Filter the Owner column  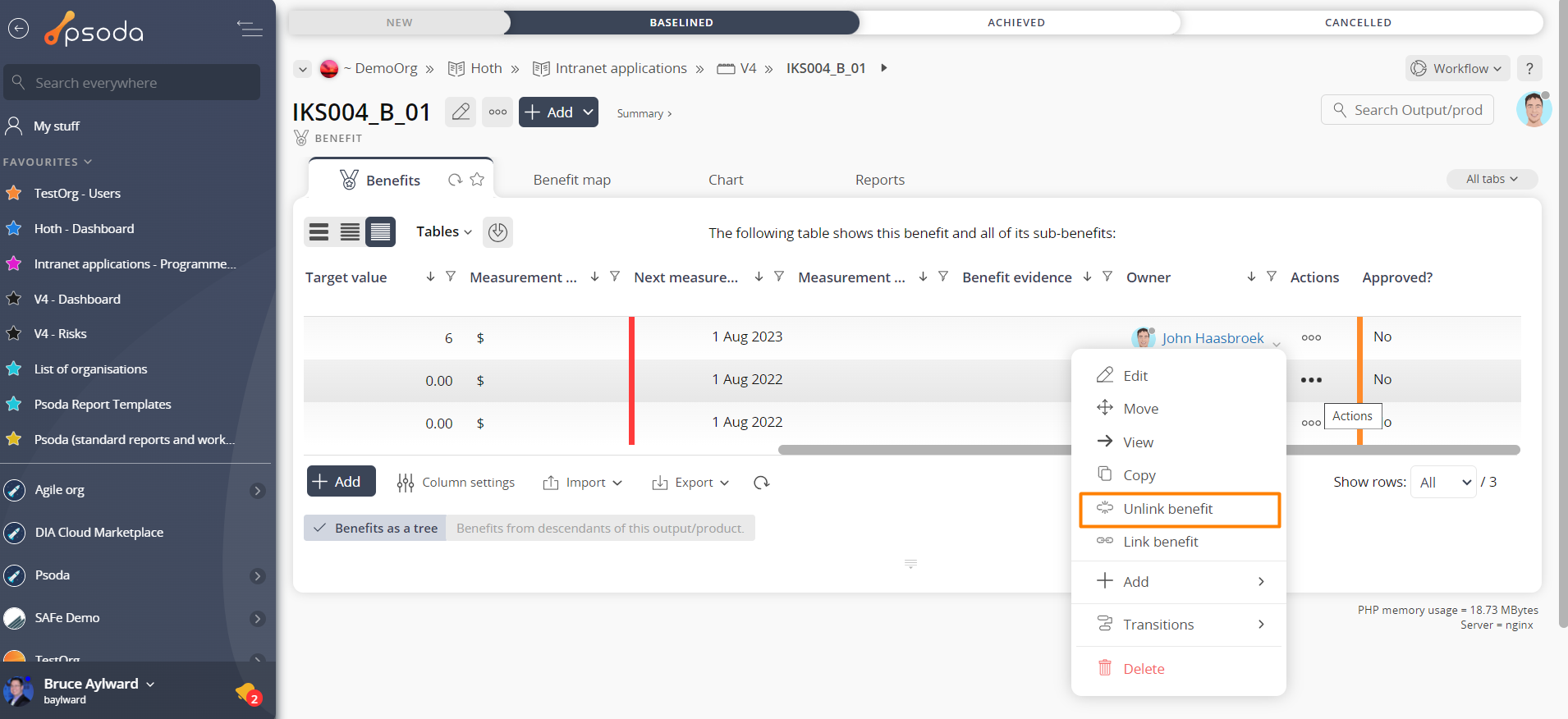pos(1272,277)
